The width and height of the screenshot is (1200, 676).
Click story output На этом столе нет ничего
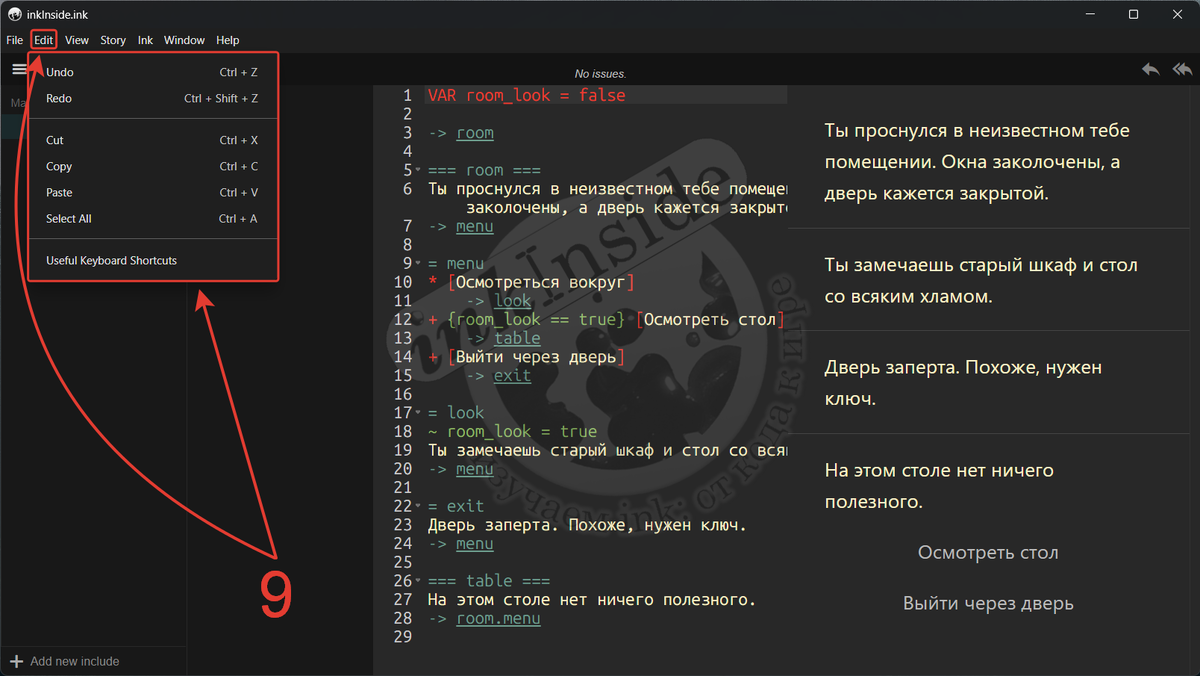[x=939, y=485]
